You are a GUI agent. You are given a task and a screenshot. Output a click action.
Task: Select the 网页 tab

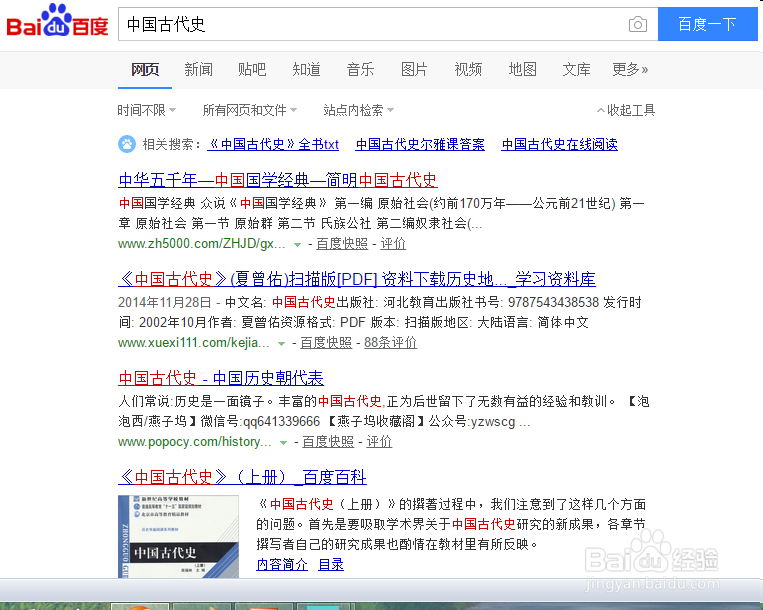145,70
